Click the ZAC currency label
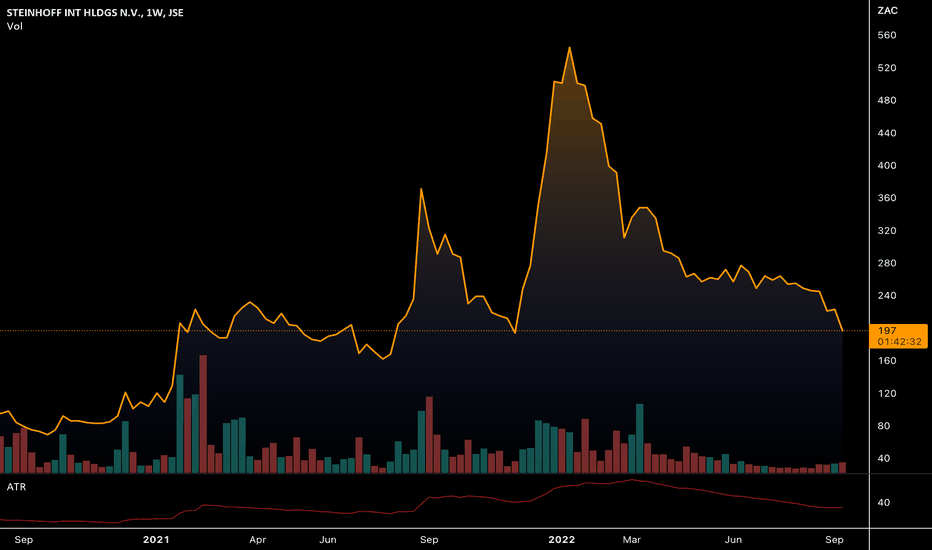Screen dimensions: 932x550 pos(887,11)
